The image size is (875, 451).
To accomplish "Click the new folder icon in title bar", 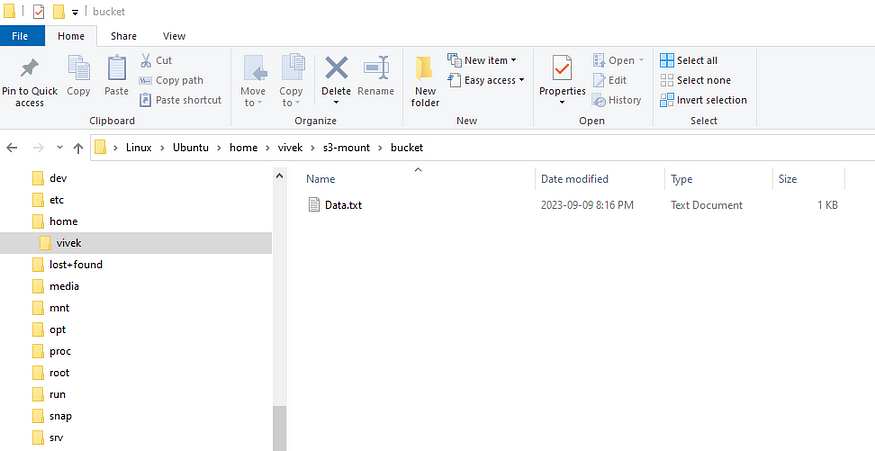I will click(x=59, y=11).
